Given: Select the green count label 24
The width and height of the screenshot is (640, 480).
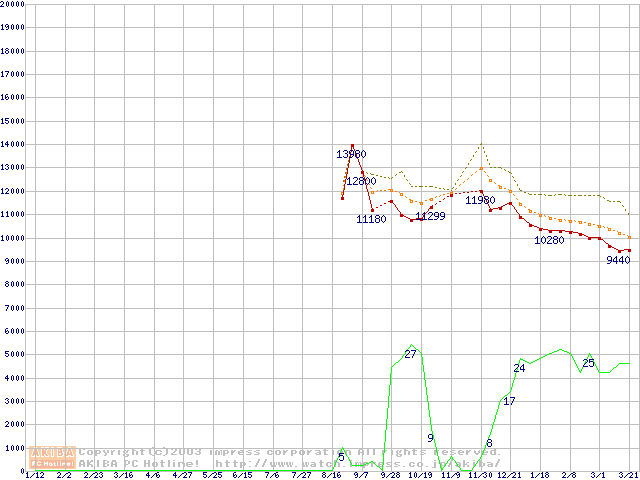Looking at the screenshot, I should pos(519,368).
